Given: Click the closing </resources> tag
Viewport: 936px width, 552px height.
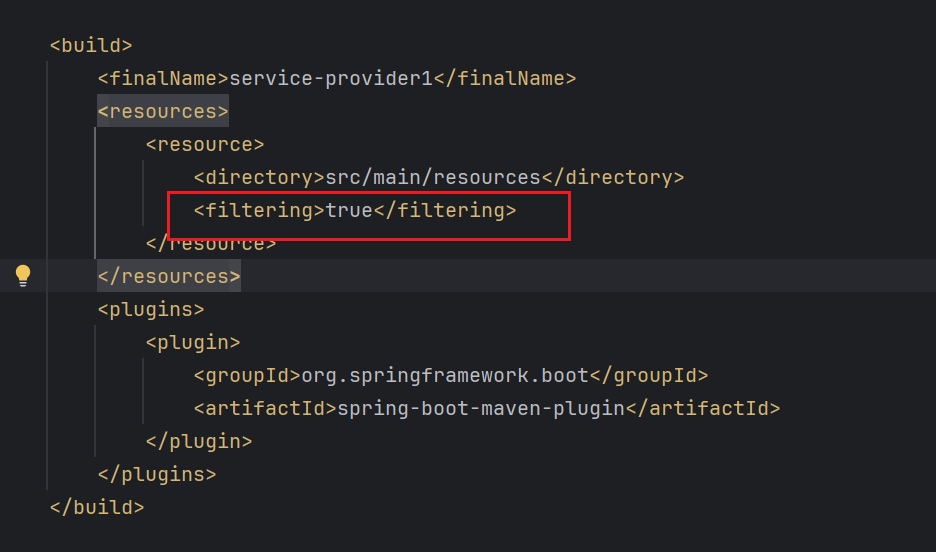Looking at the screenshot, I should (x=169, y=276).
